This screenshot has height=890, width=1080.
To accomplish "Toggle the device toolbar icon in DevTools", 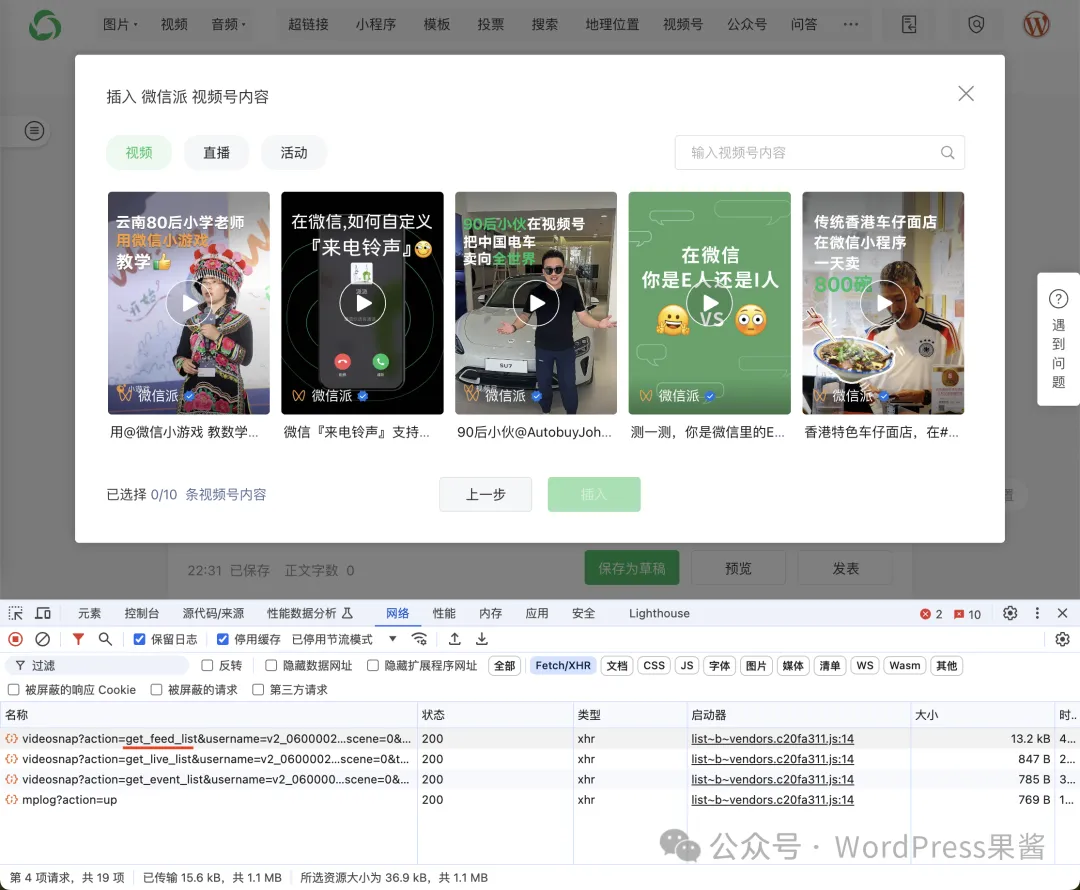I will click(43, 613).
